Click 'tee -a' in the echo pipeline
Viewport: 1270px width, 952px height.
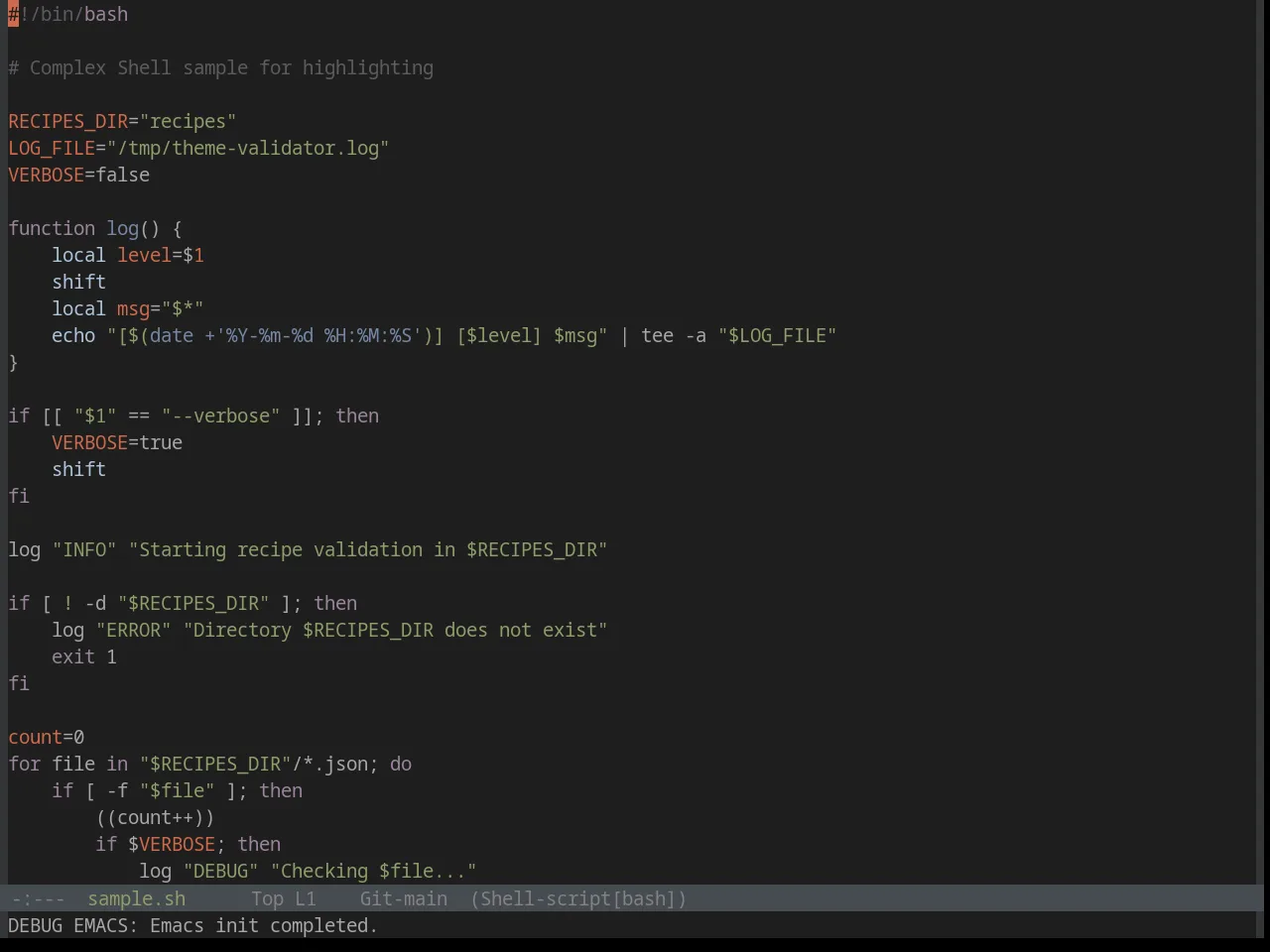674,335
